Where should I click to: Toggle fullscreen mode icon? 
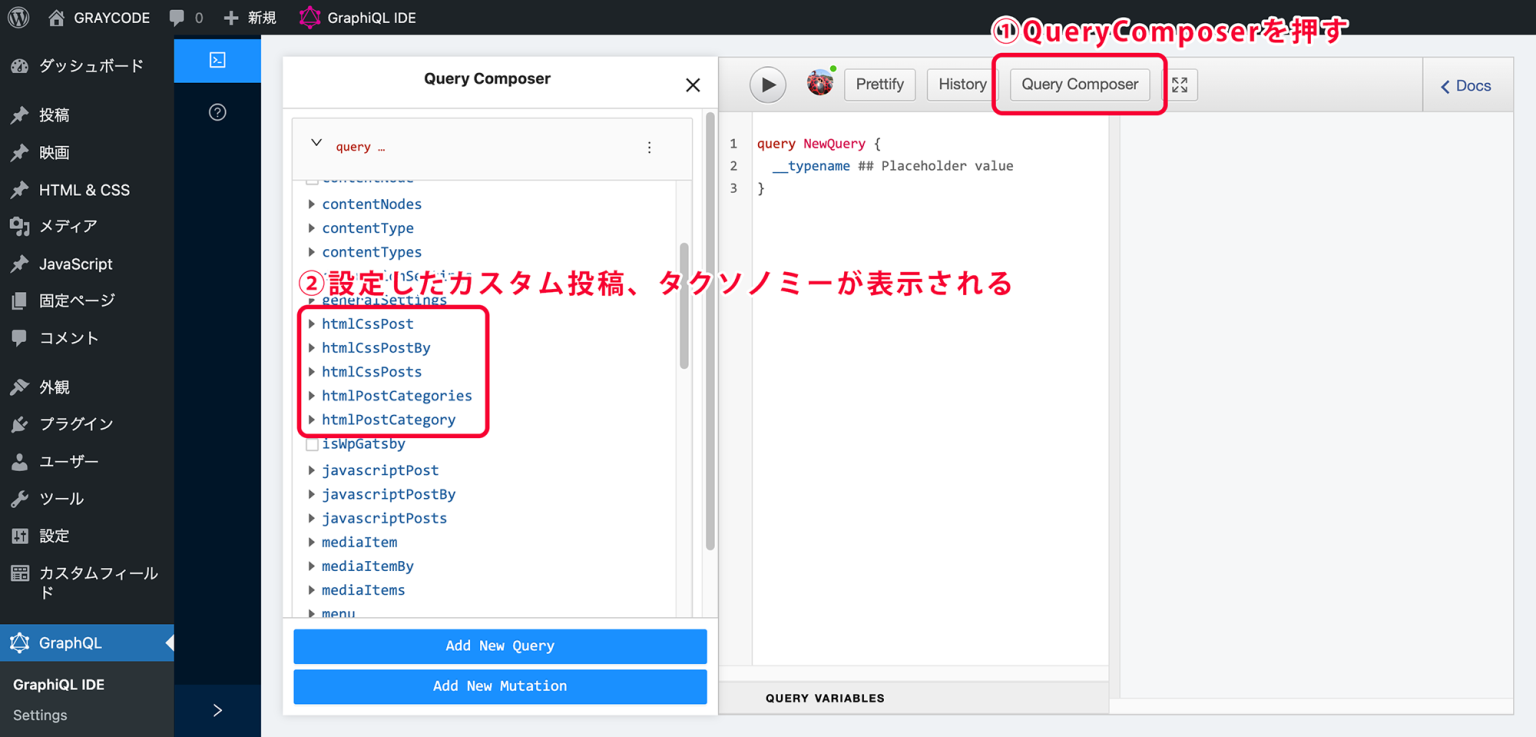click(1180, 85)
